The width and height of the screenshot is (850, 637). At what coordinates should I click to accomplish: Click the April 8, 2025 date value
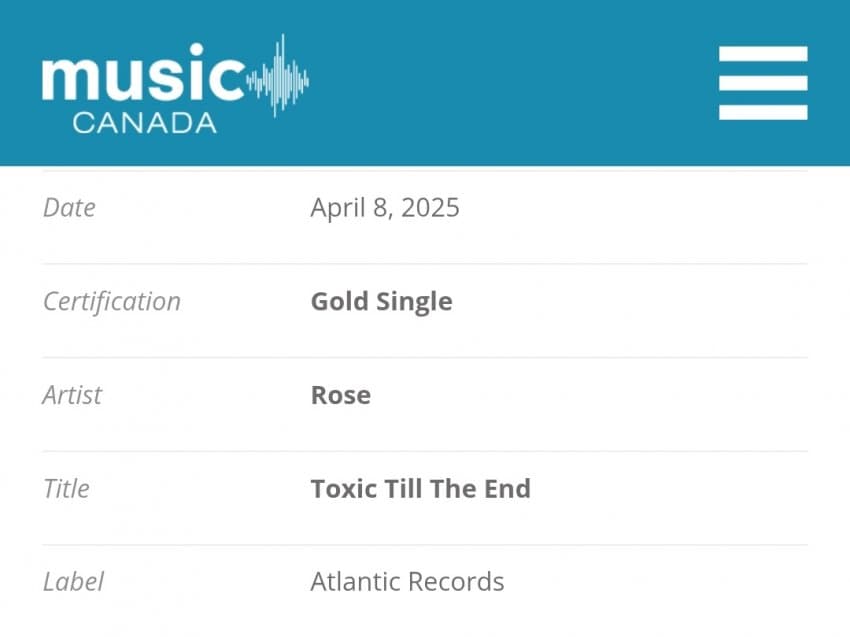pyautogui.click(x=385, y=208)
